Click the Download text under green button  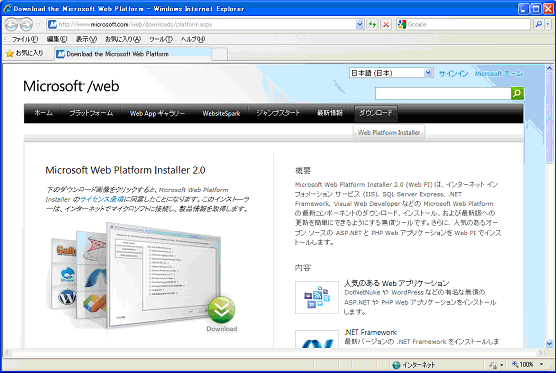click(222, 329)
